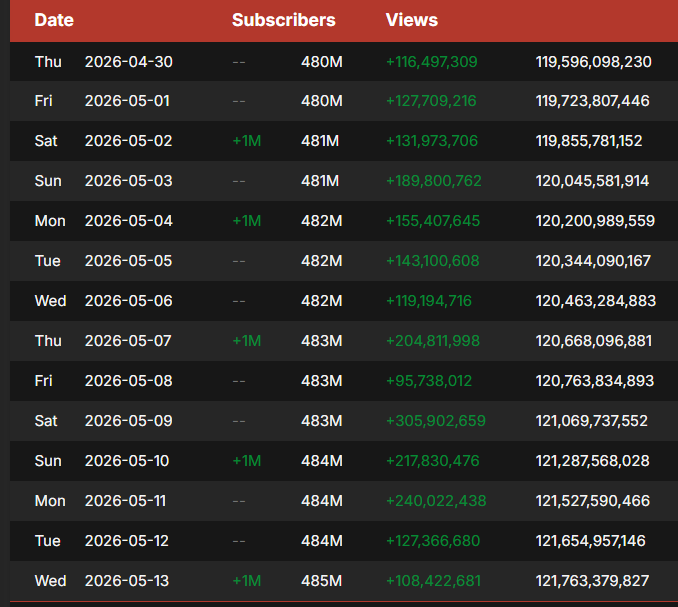
Task: Select date 2026-05-08
Action: tap(128, 381)
